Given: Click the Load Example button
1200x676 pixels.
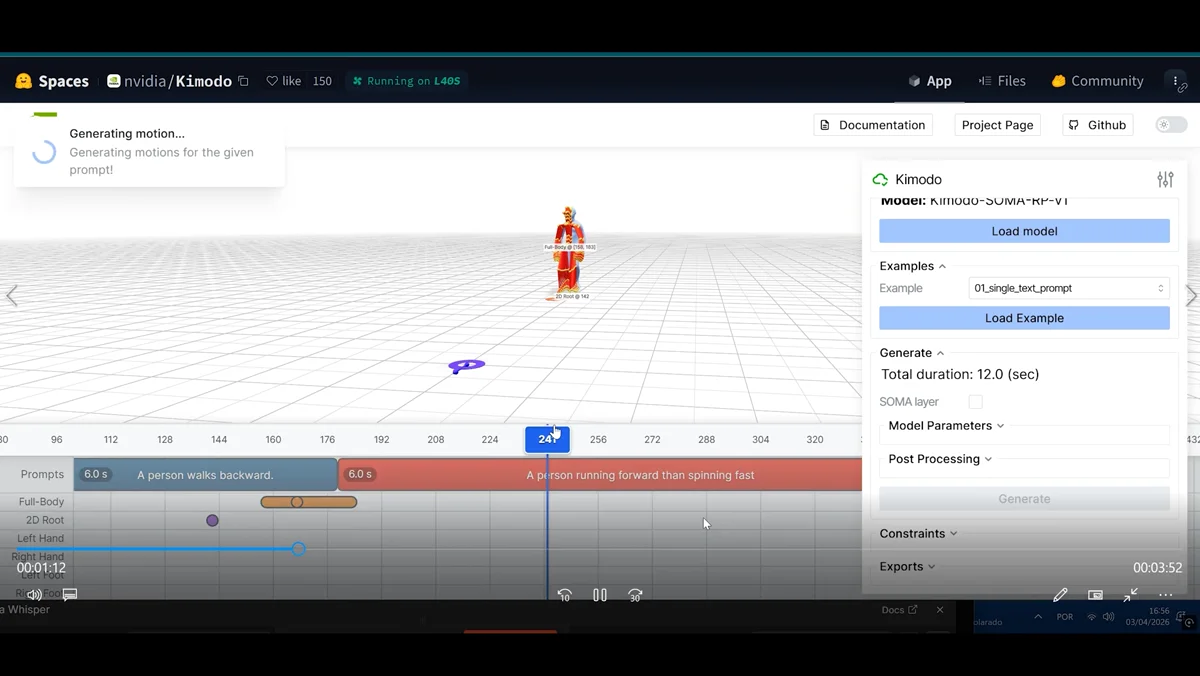Looking at the screenshot, I should (x=1024, y=318).
